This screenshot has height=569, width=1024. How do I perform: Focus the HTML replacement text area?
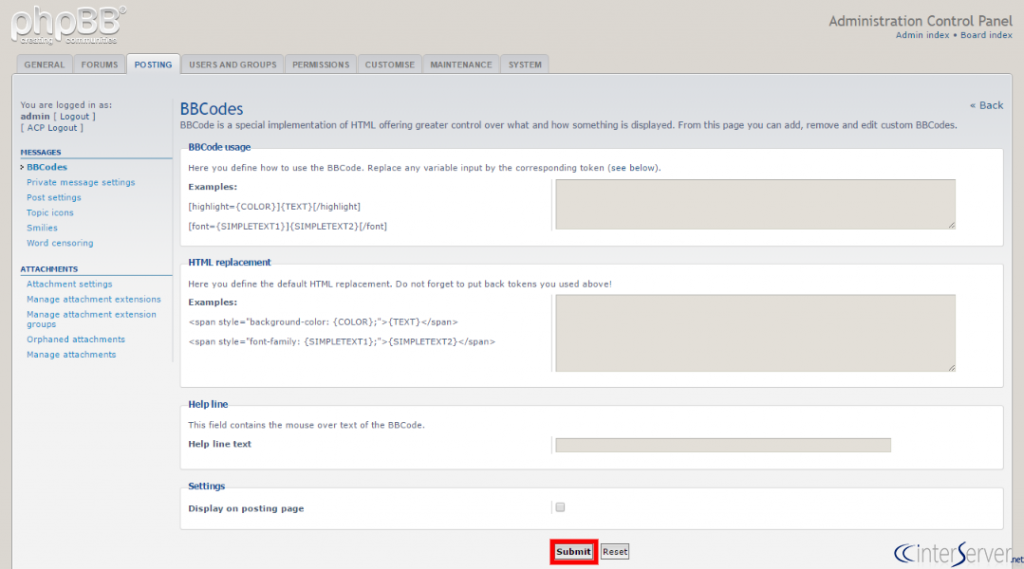756,333
